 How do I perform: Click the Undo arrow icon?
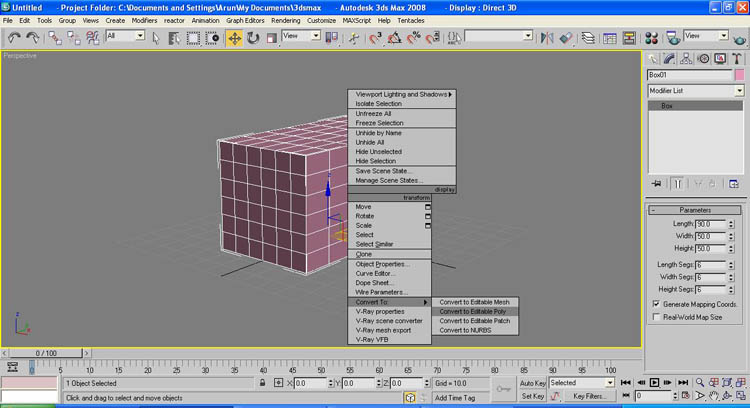point(14,38)
